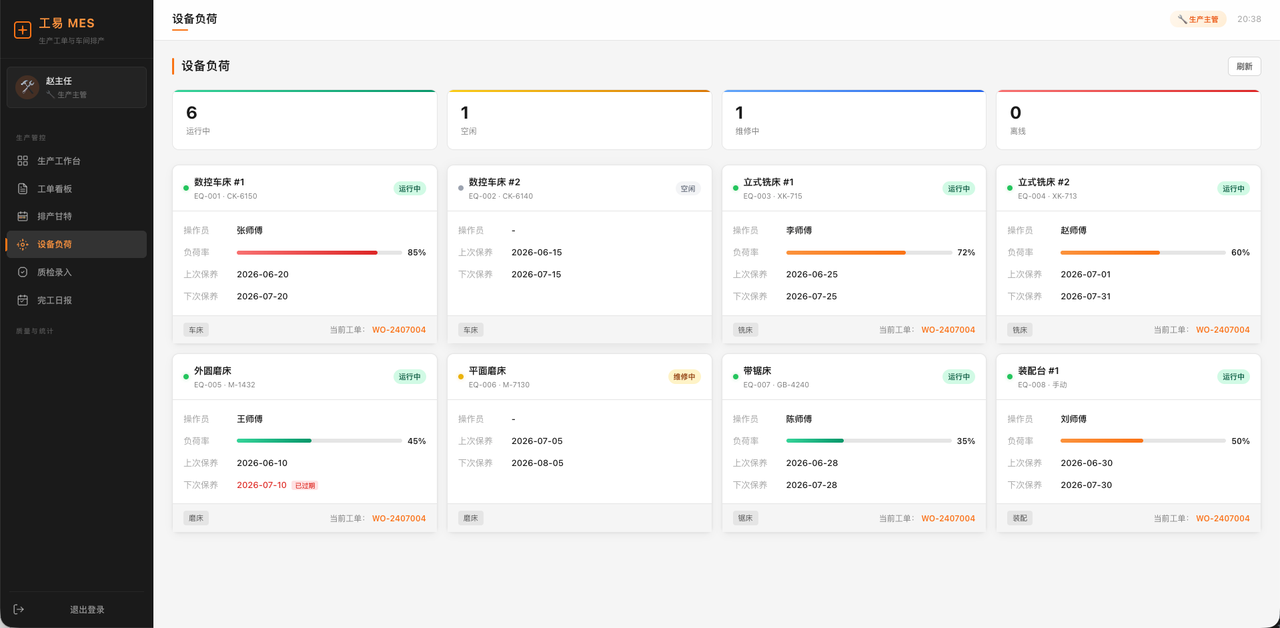Screen dimensions: 1280x628
Task: Click the 刷新 button
Action: (1244, 66)
